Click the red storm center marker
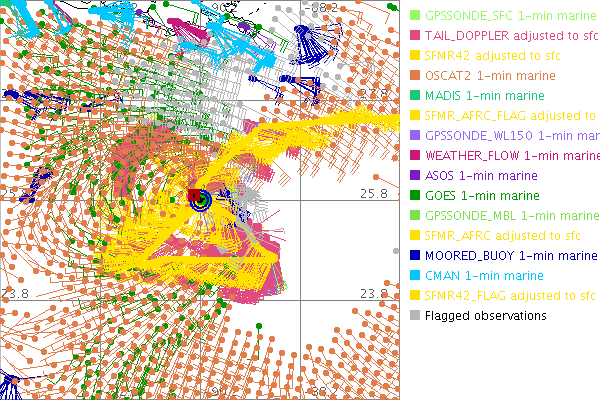The image size is (600, 400). [194, 194]
